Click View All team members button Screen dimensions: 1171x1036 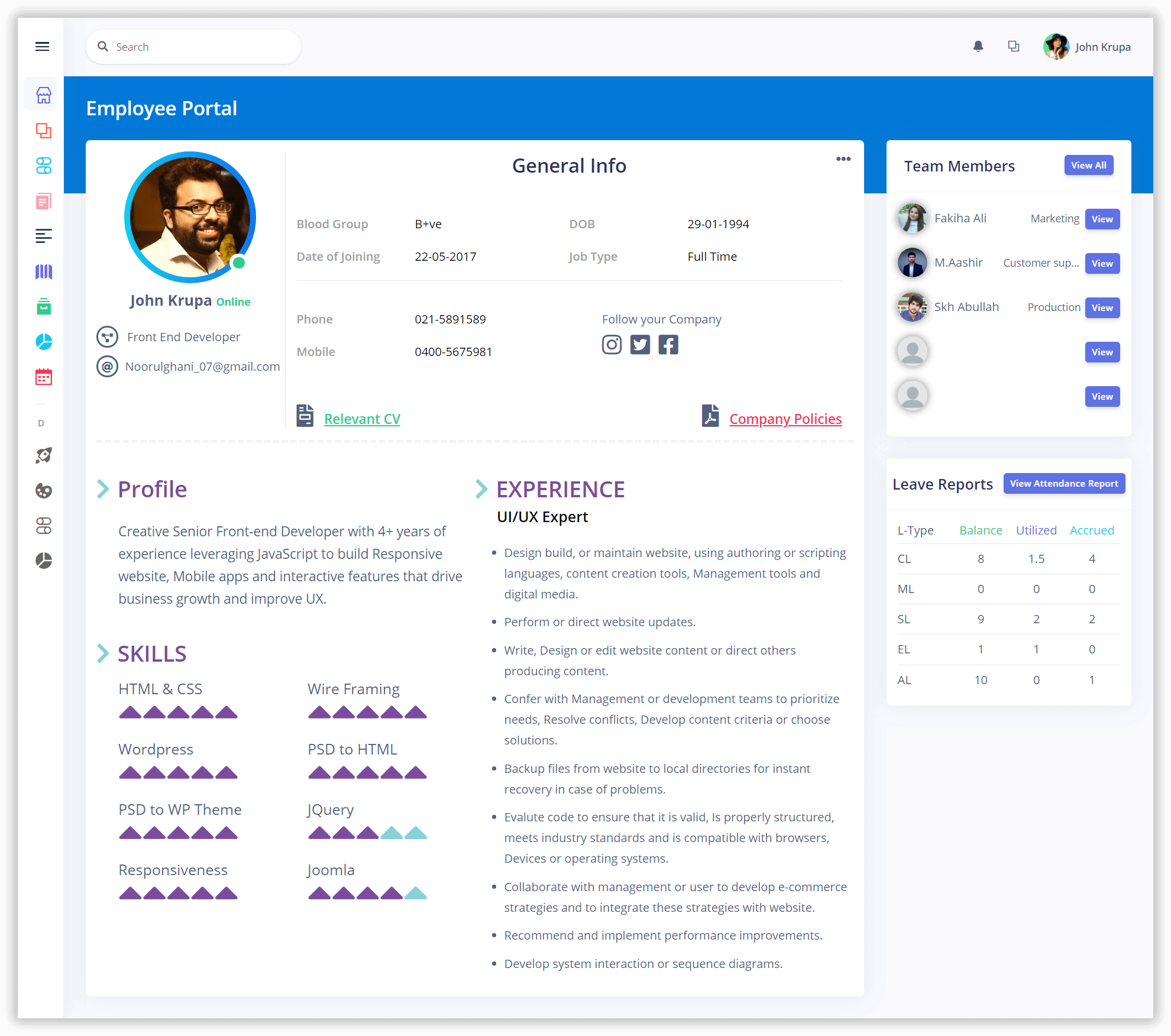pos(1088,166)
